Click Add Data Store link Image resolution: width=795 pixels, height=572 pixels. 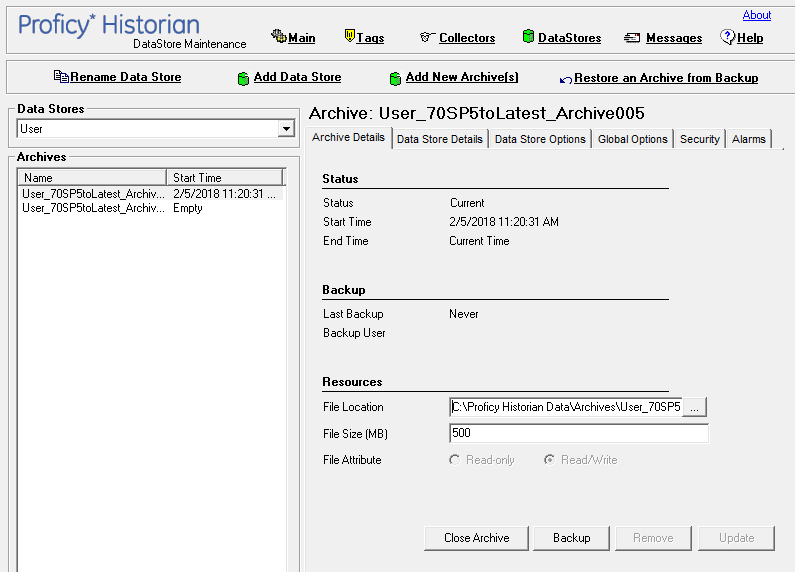[297, 77]
